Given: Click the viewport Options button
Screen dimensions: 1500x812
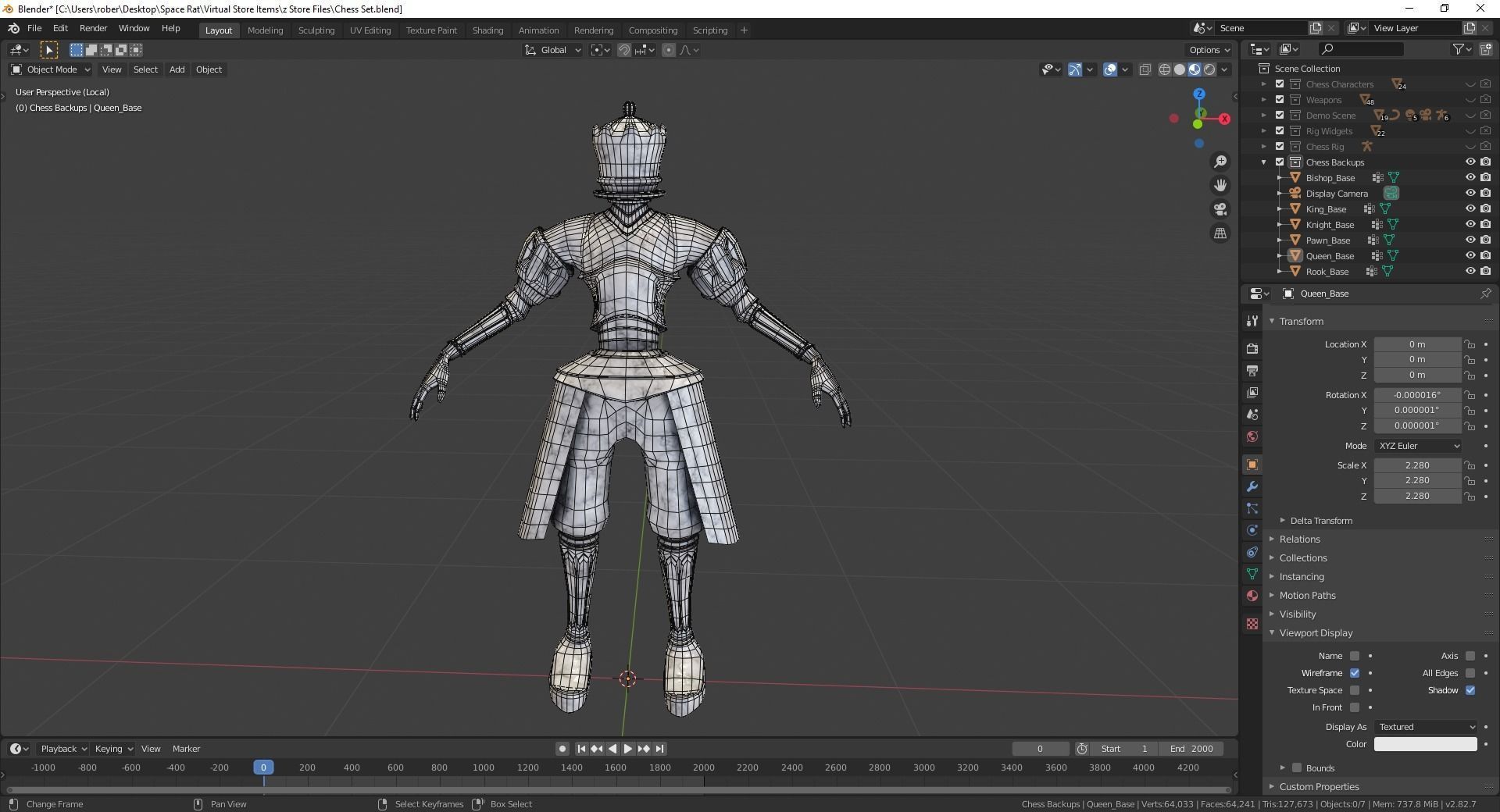Looking at the screenshot, I should 1208,50.
